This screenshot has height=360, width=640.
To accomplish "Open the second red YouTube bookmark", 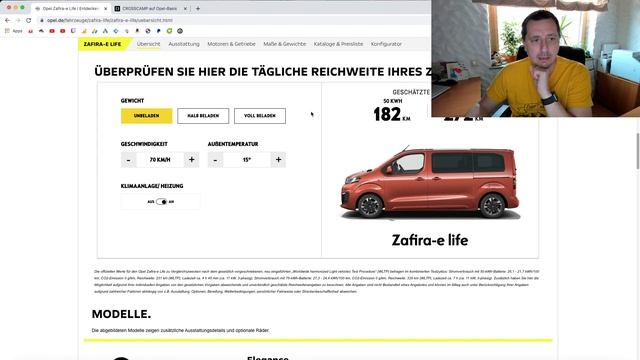I will pyautogui.click(x=62, y=31).
